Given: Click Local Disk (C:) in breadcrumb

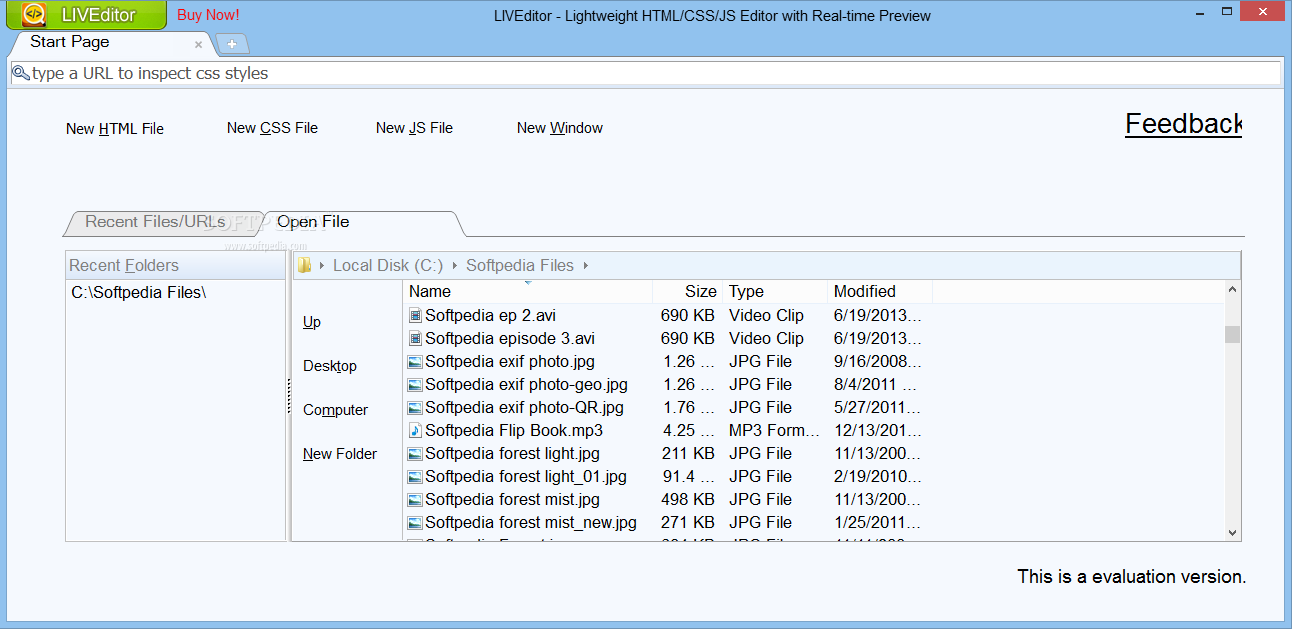Looking at the screenshot, I should click(388, 265).
